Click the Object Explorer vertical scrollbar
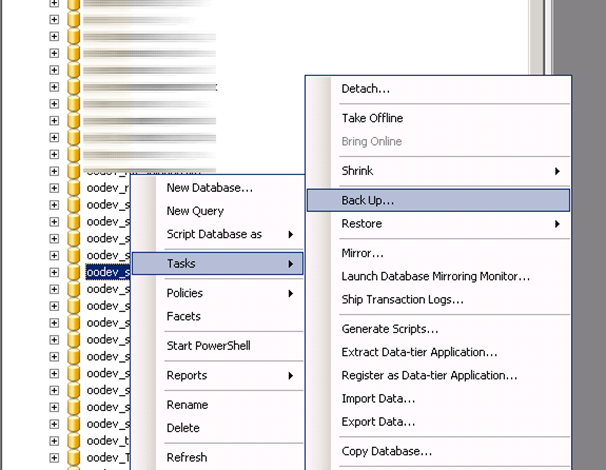The image size is (606, 470). point(537,37)
